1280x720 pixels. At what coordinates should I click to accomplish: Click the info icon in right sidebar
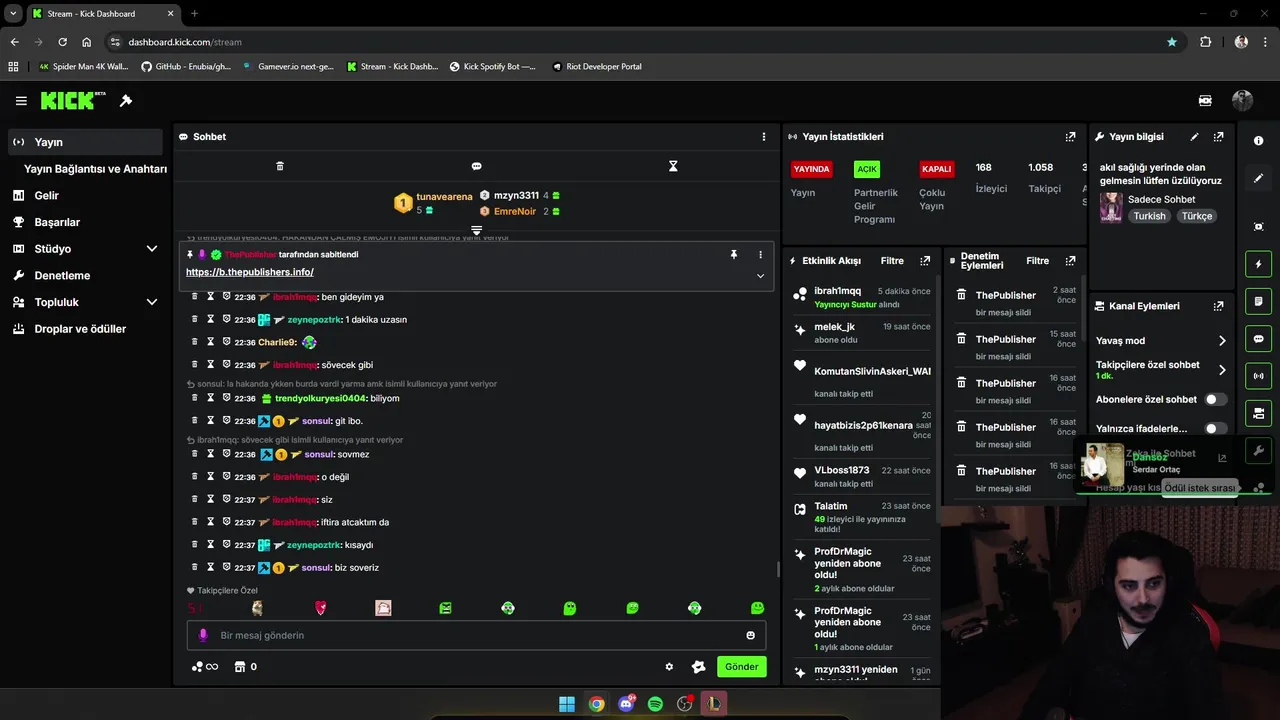pos(1258,141)
